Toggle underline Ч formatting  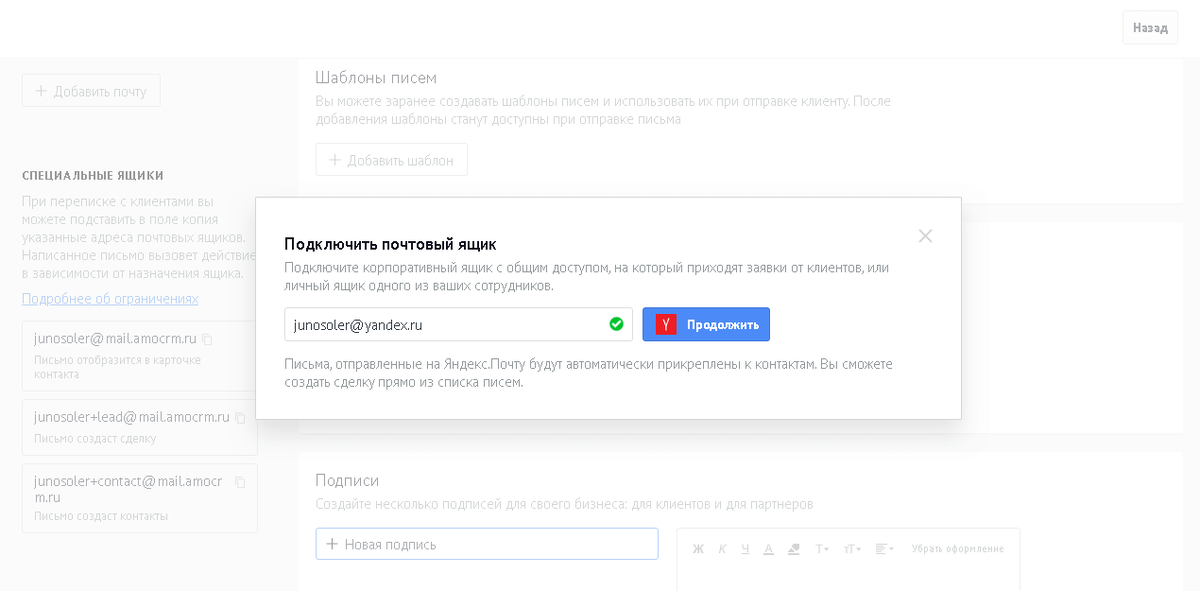(745, 549)
